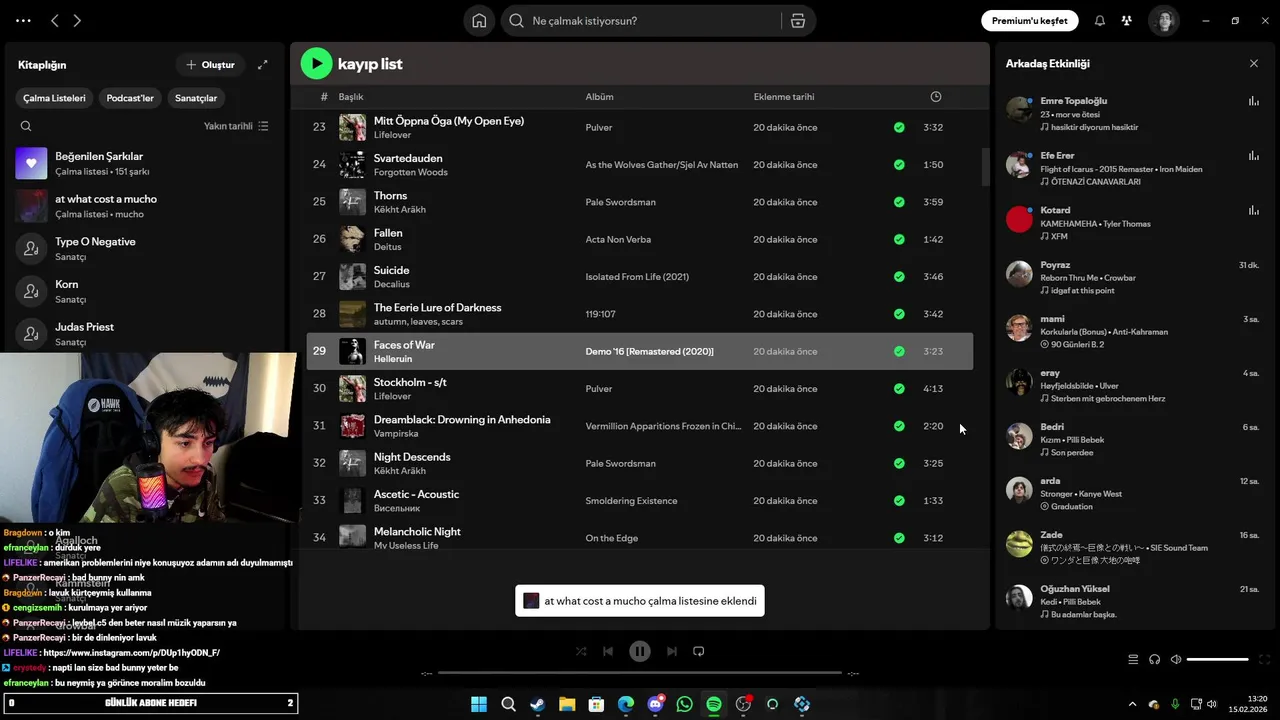Open Efe Erer friend profile picture
This screenshot has height=720, width=1280.
click(1019, 165)
